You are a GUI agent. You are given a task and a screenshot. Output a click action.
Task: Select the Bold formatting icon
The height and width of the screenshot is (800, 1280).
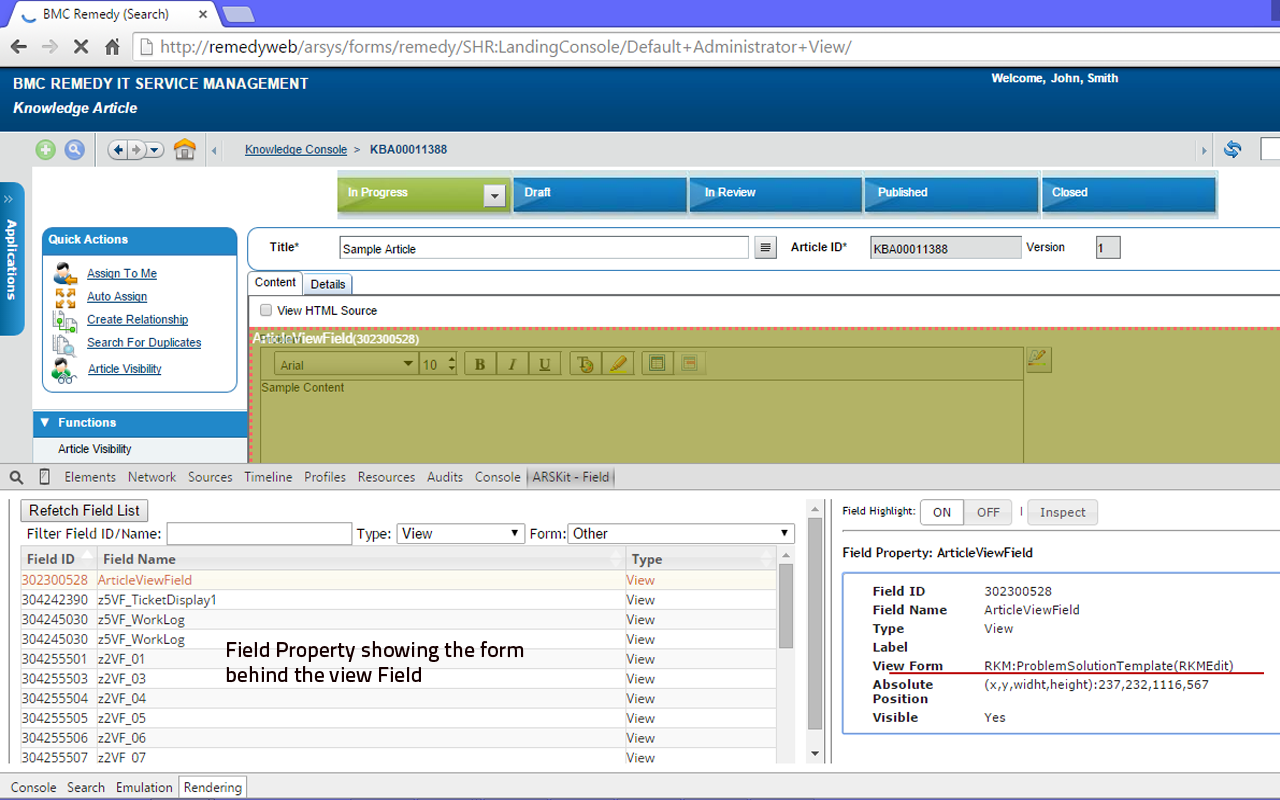click(x=479, y=363)
